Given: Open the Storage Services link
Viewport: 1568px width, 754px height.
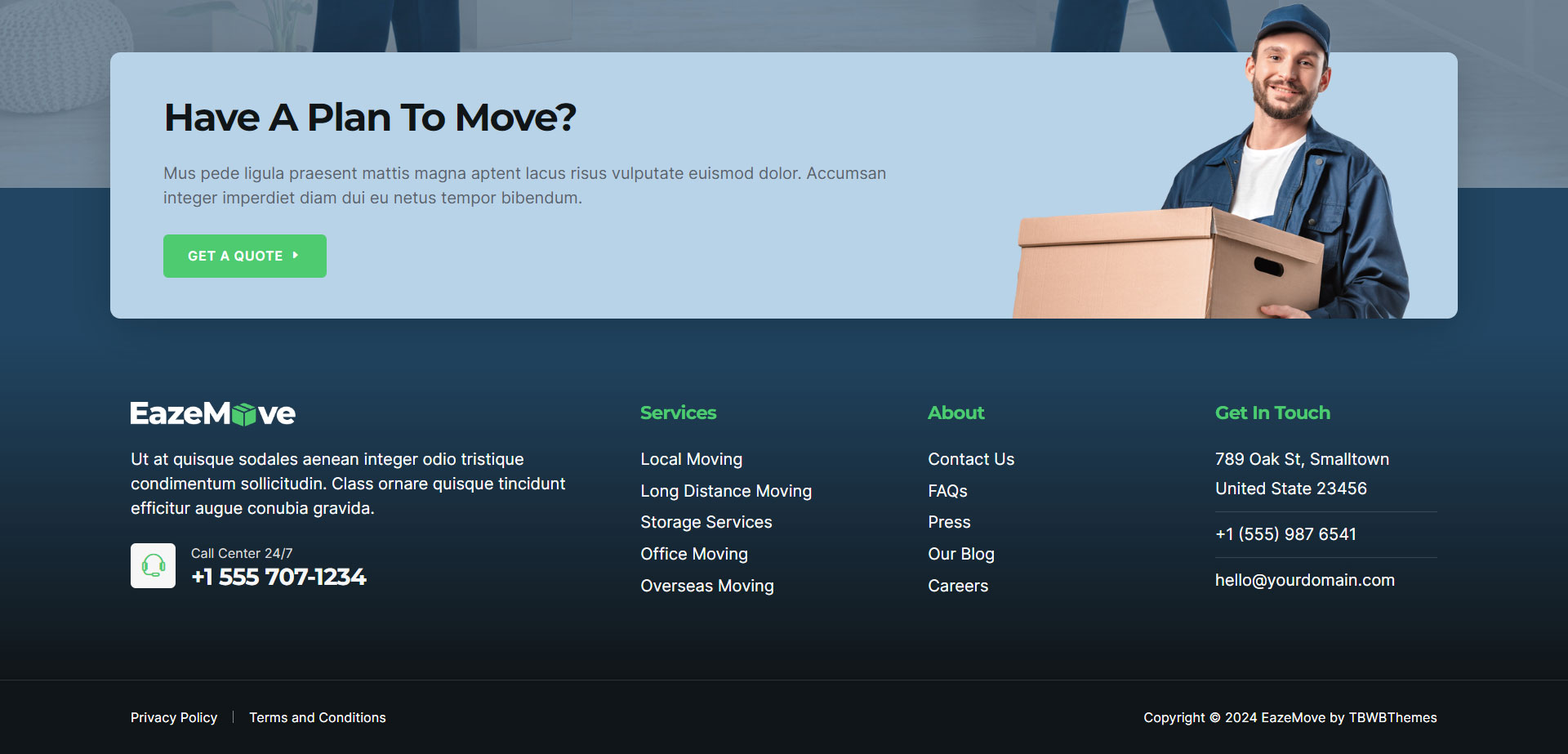Looking at the screenshot, I should point(706,522).
